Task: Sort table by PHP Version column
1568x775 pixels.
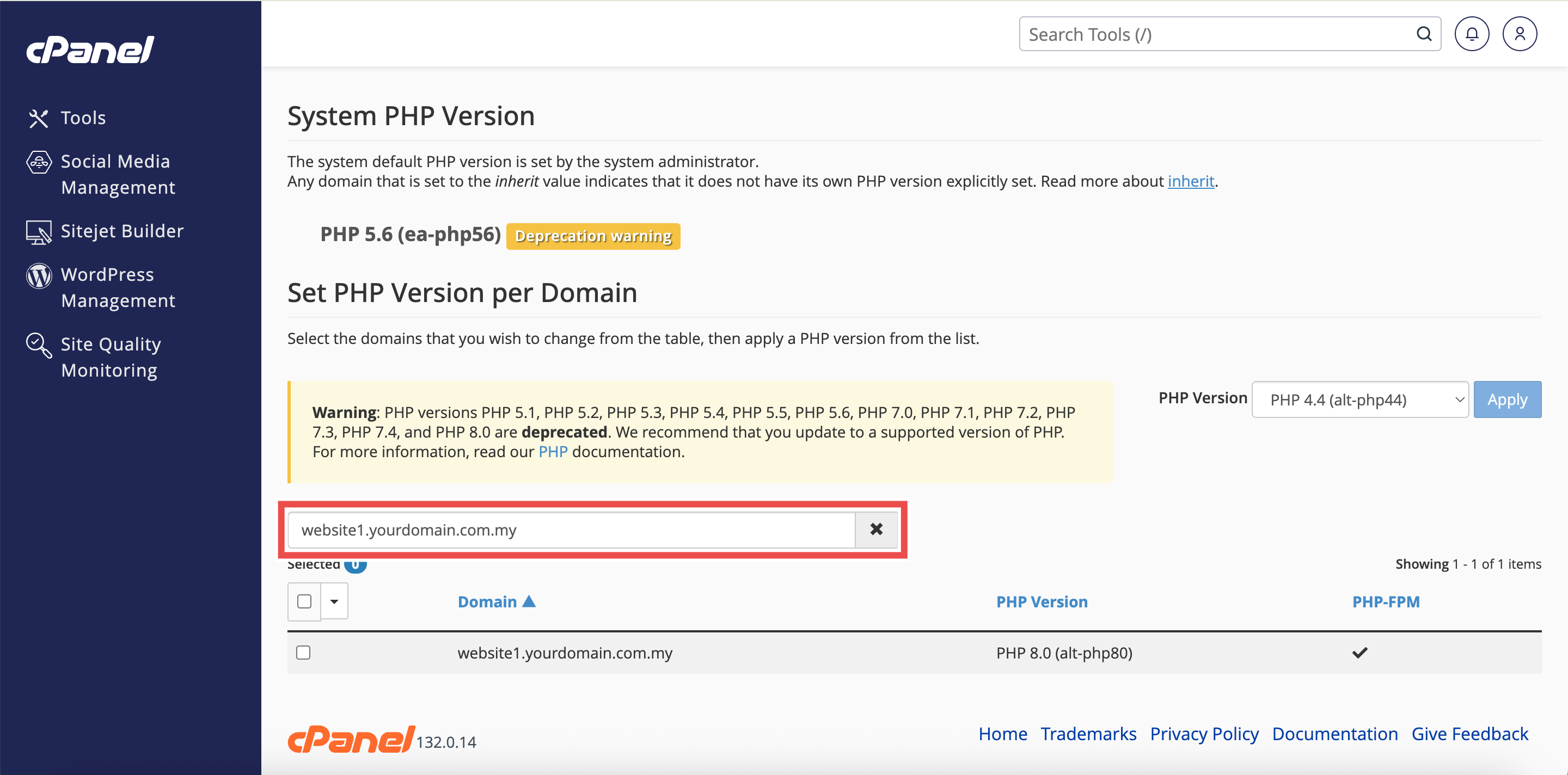Action: pos(1042,601)
